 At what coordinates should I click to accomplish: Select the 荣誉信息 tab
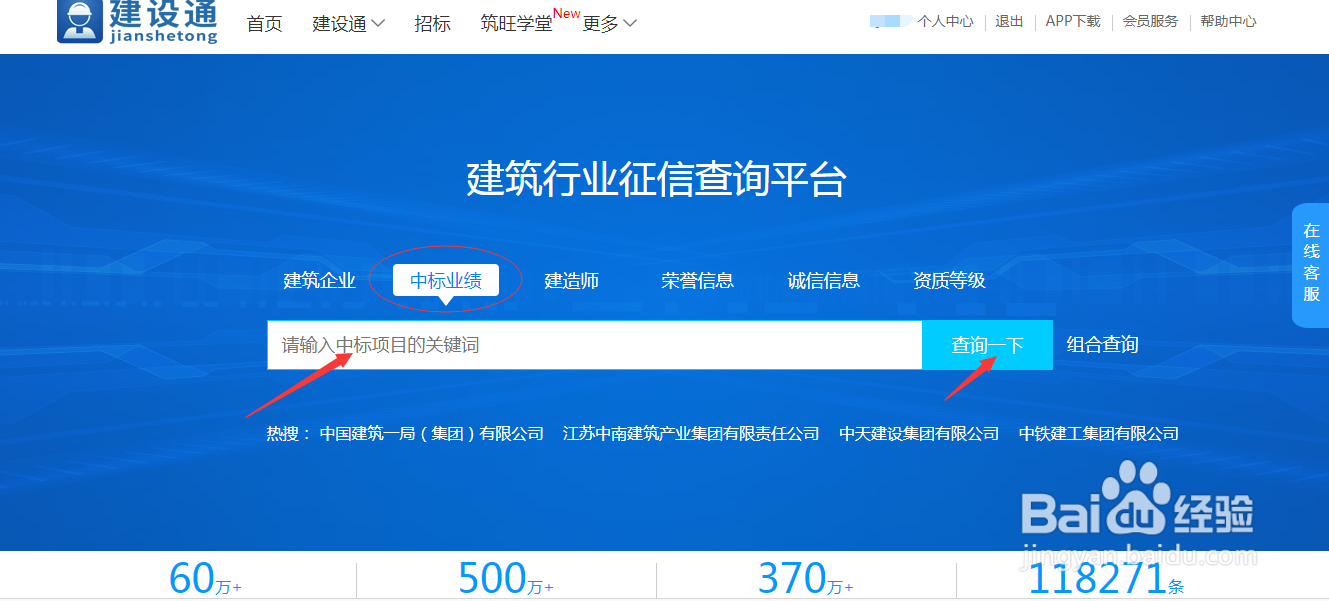697,281
